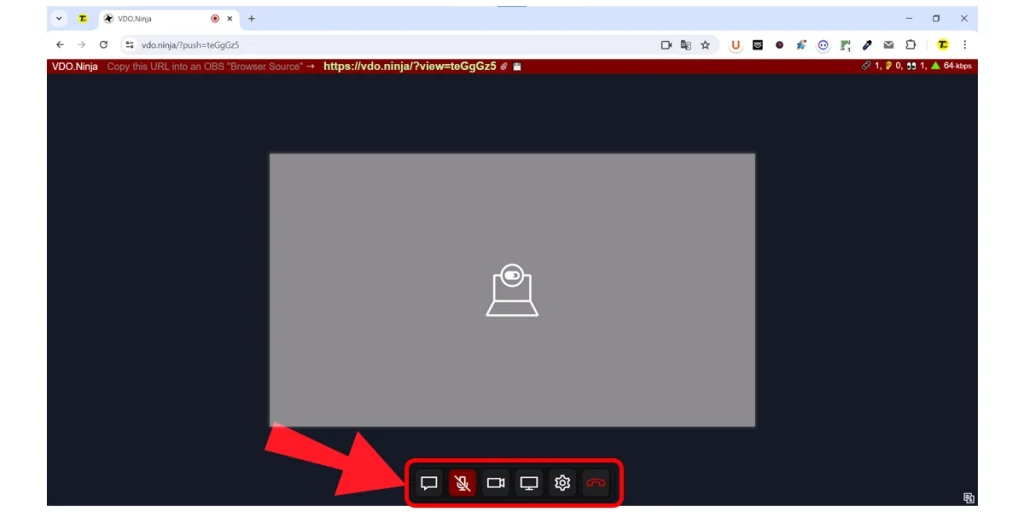1024x512 pixels.
Task: Open the purple face extension icon
Action: pos(823,45)
